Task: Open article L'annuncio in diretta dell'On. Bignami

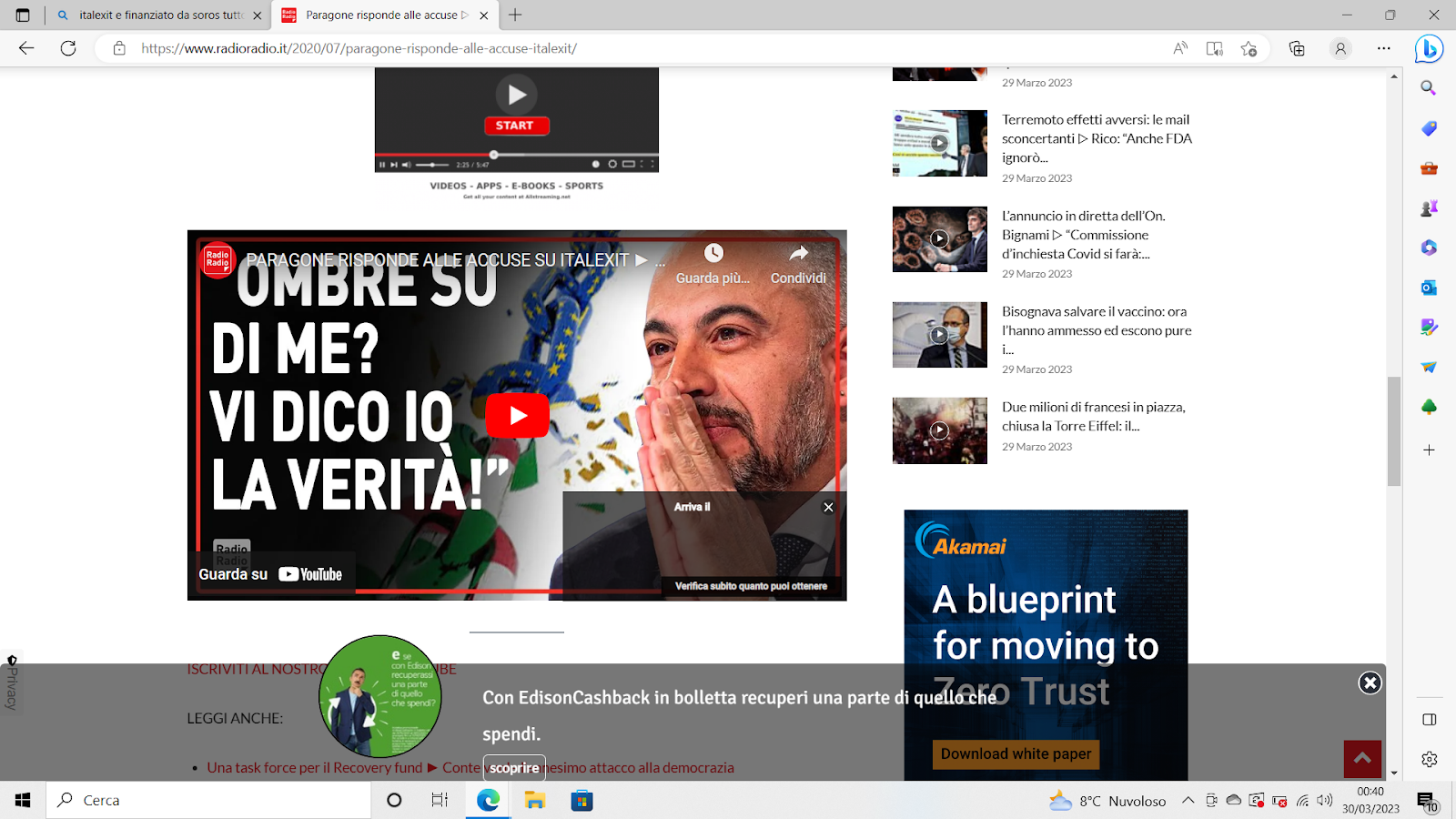Action: point(1083,235)
